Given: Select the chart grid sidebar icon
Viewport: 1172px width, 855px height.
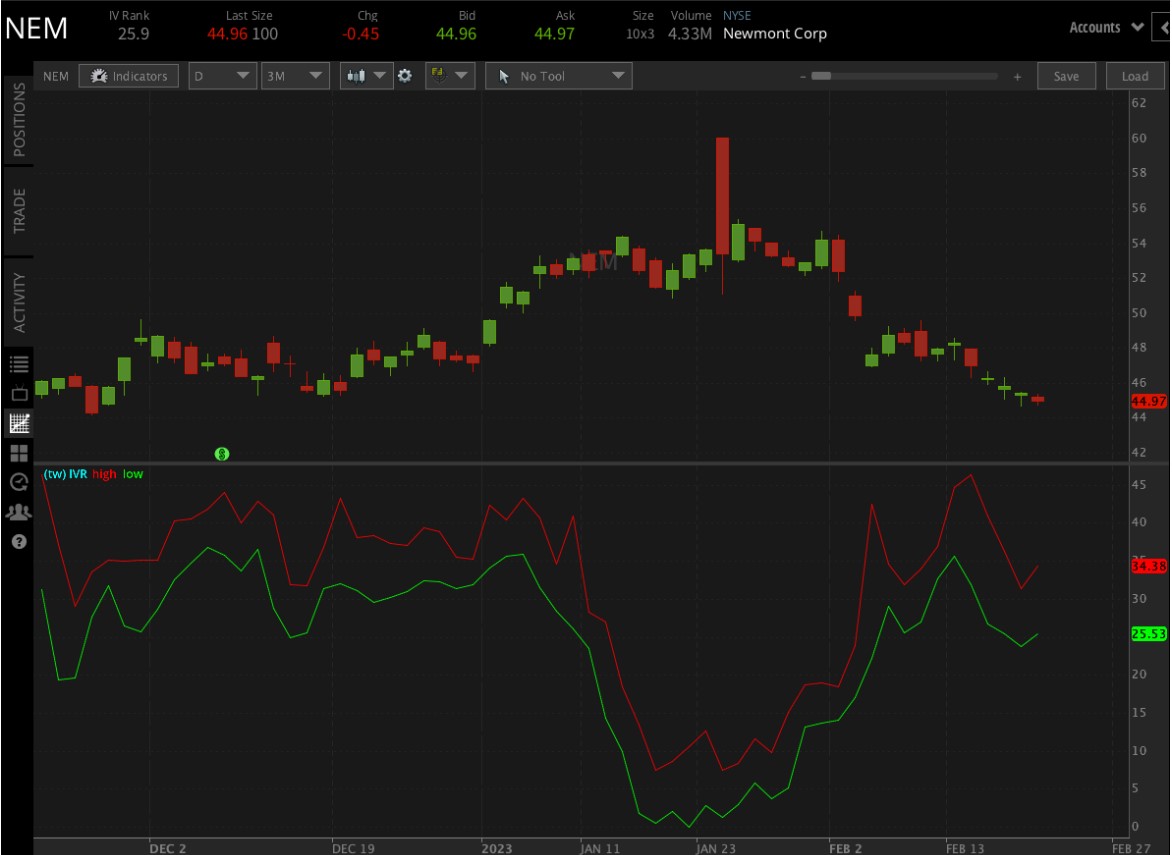Looking at the screenshot, I should [x=19, y=423].
